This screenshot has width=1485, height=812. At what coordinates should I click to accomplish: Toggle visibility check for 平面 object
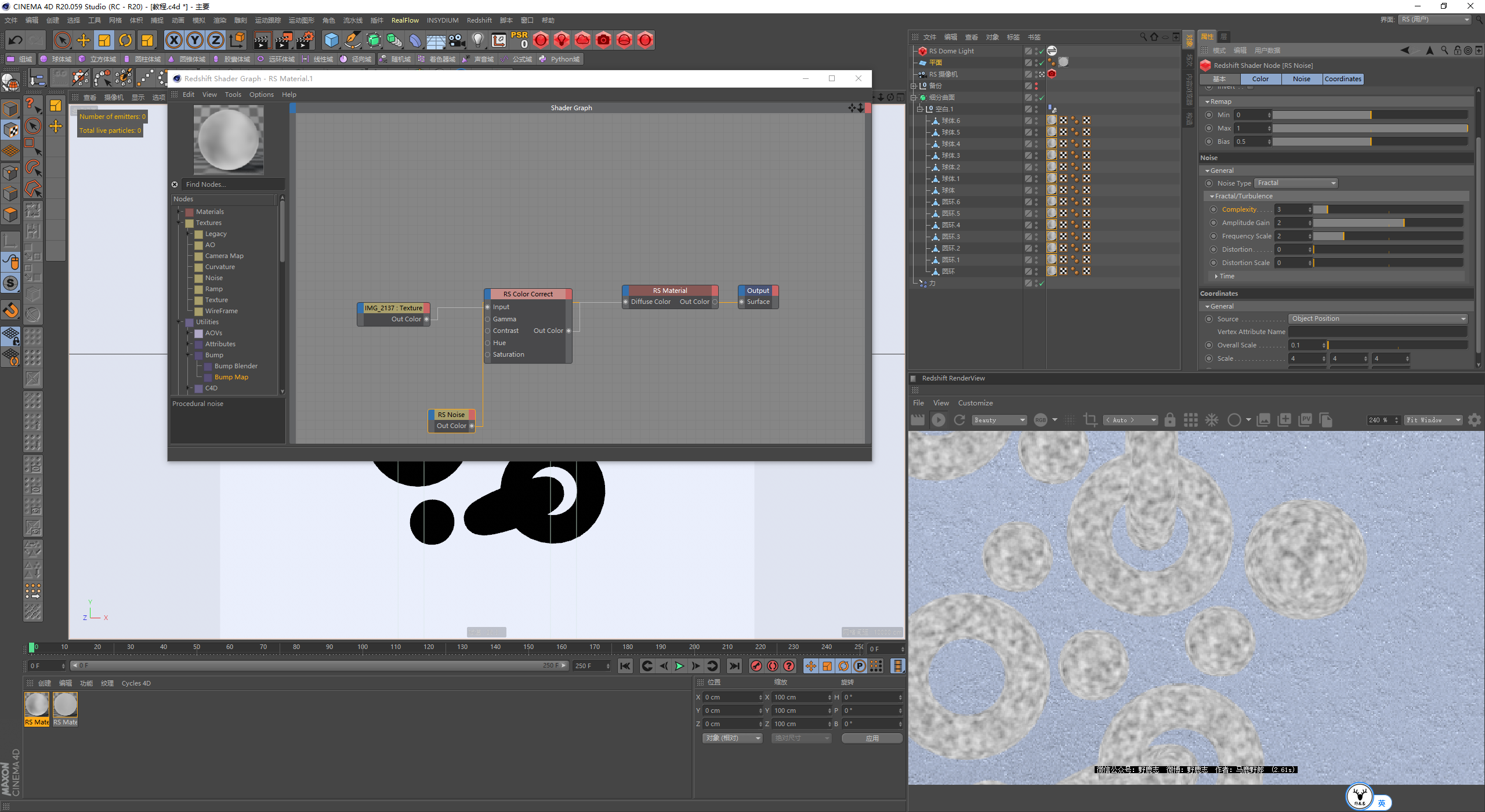[1041, 63]
